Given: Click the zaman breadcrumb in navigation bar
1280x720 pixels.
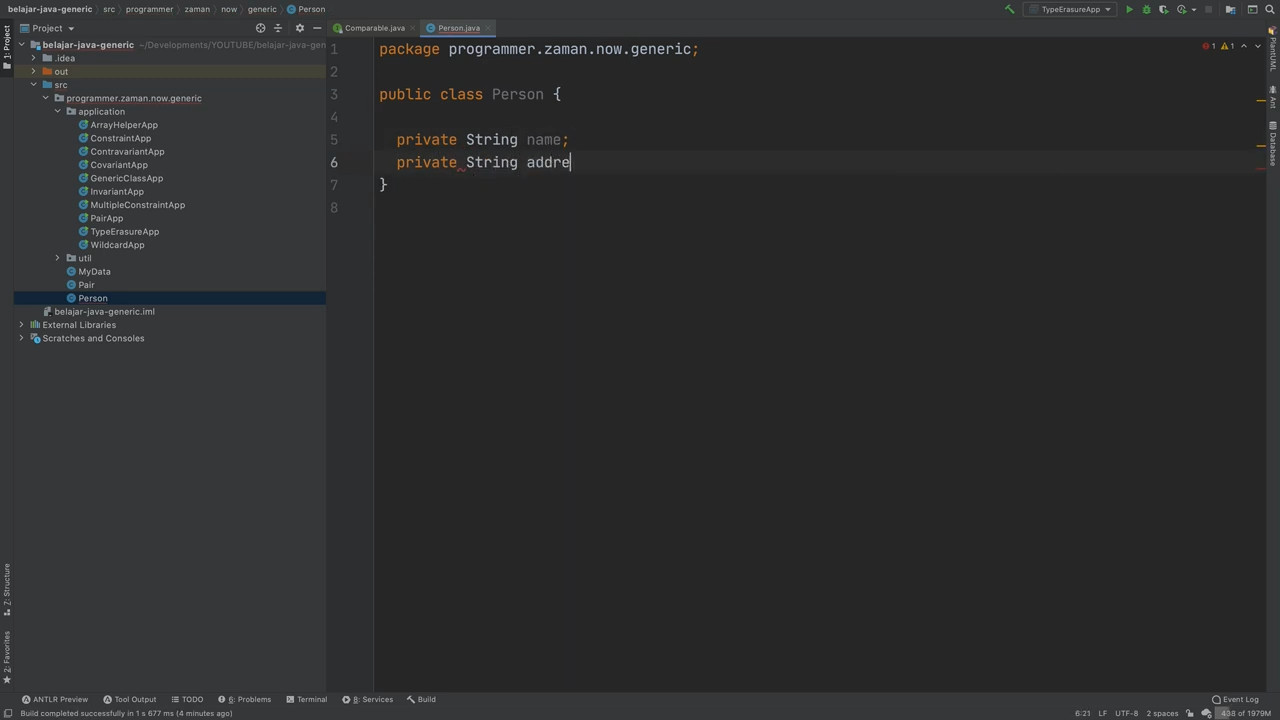Looking at the screenshot, I should 197,9.
